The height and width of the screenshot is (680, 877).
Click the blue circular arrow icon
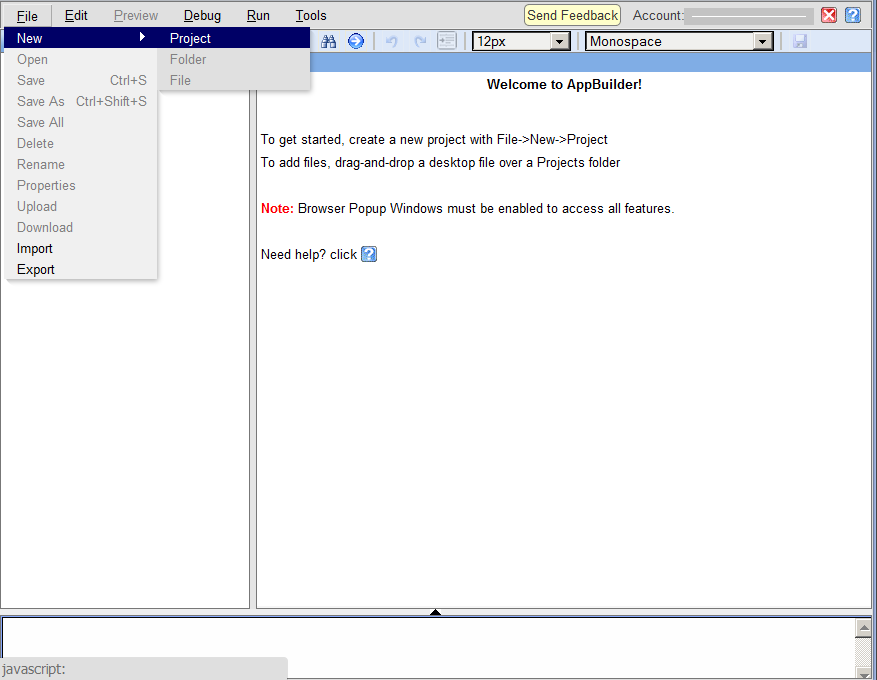[356, 41]
